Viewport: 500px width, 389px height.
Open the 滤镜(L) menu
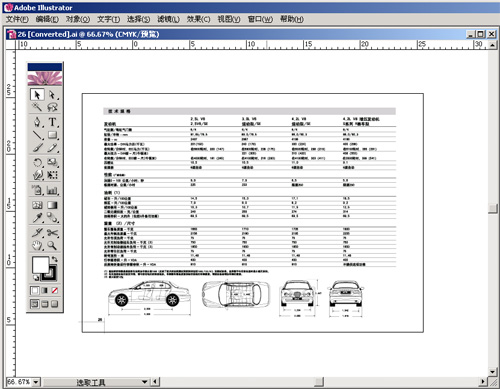(168, 19)
